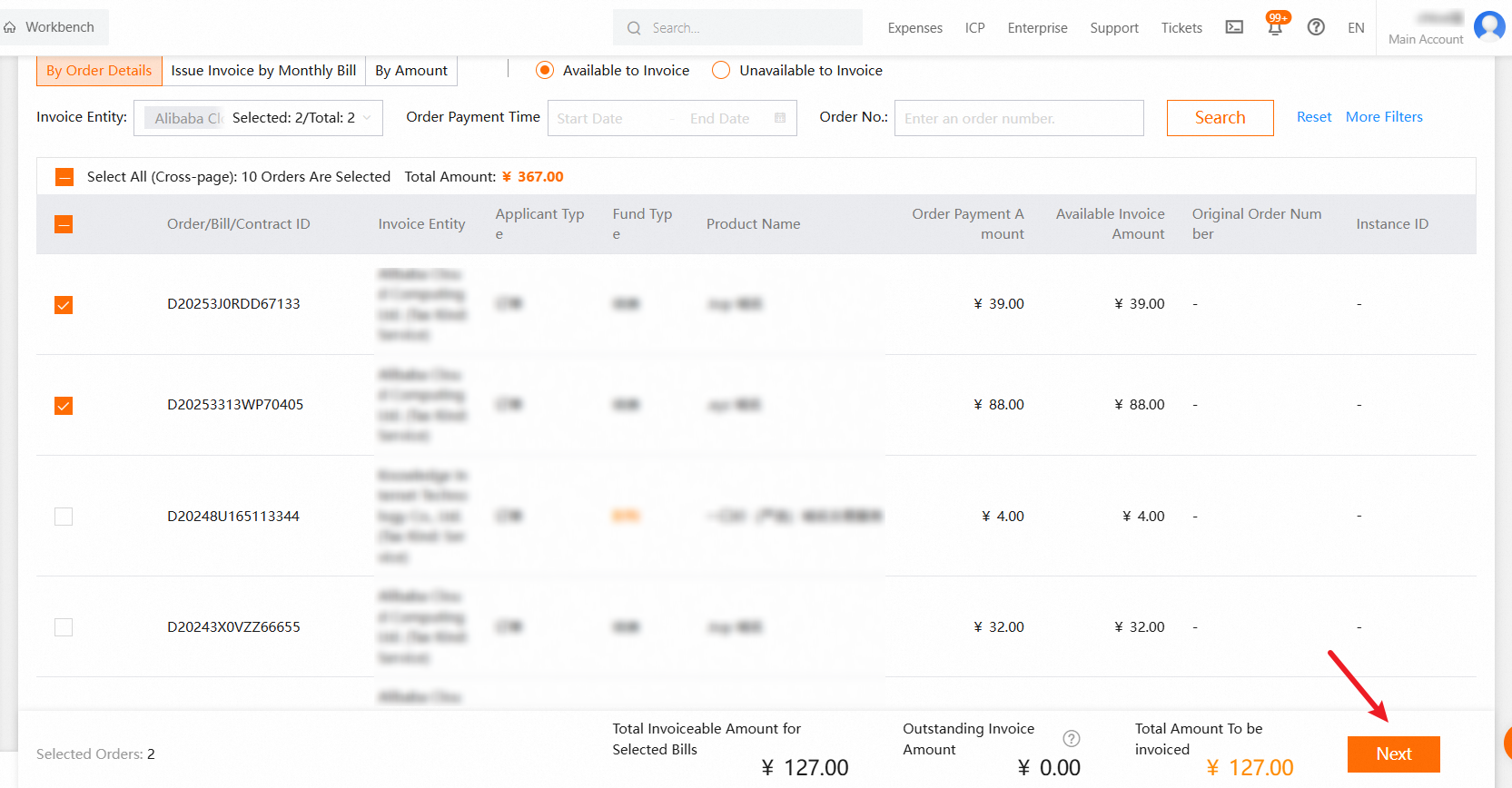1512x788 pixels.
Task: Click the Available Invoice Amount column header
Action: pyautogui.click(x=1110, y=224)
